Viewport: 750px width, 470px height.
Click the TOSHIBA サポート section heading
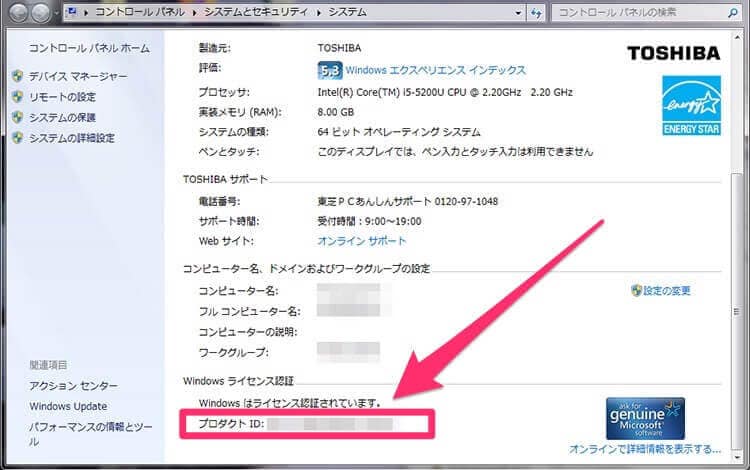(x=225, y=180)
